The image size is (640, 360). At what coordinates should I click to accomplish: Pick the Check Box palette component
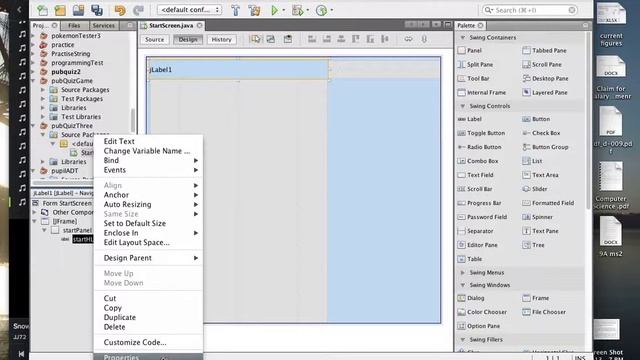point(541,133)
